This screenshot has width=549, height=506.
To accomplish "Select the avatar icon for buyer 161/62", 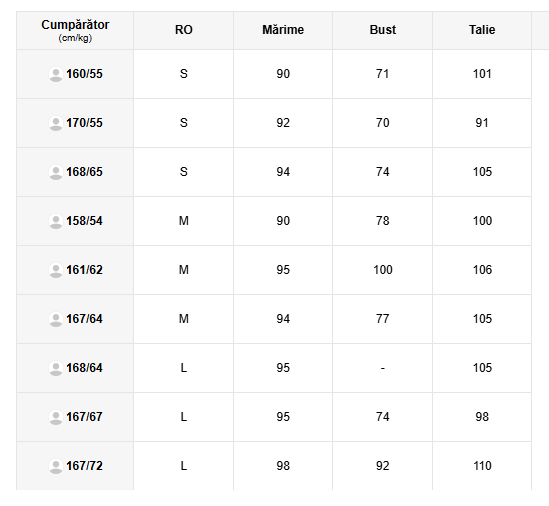I will coord(56,270).
